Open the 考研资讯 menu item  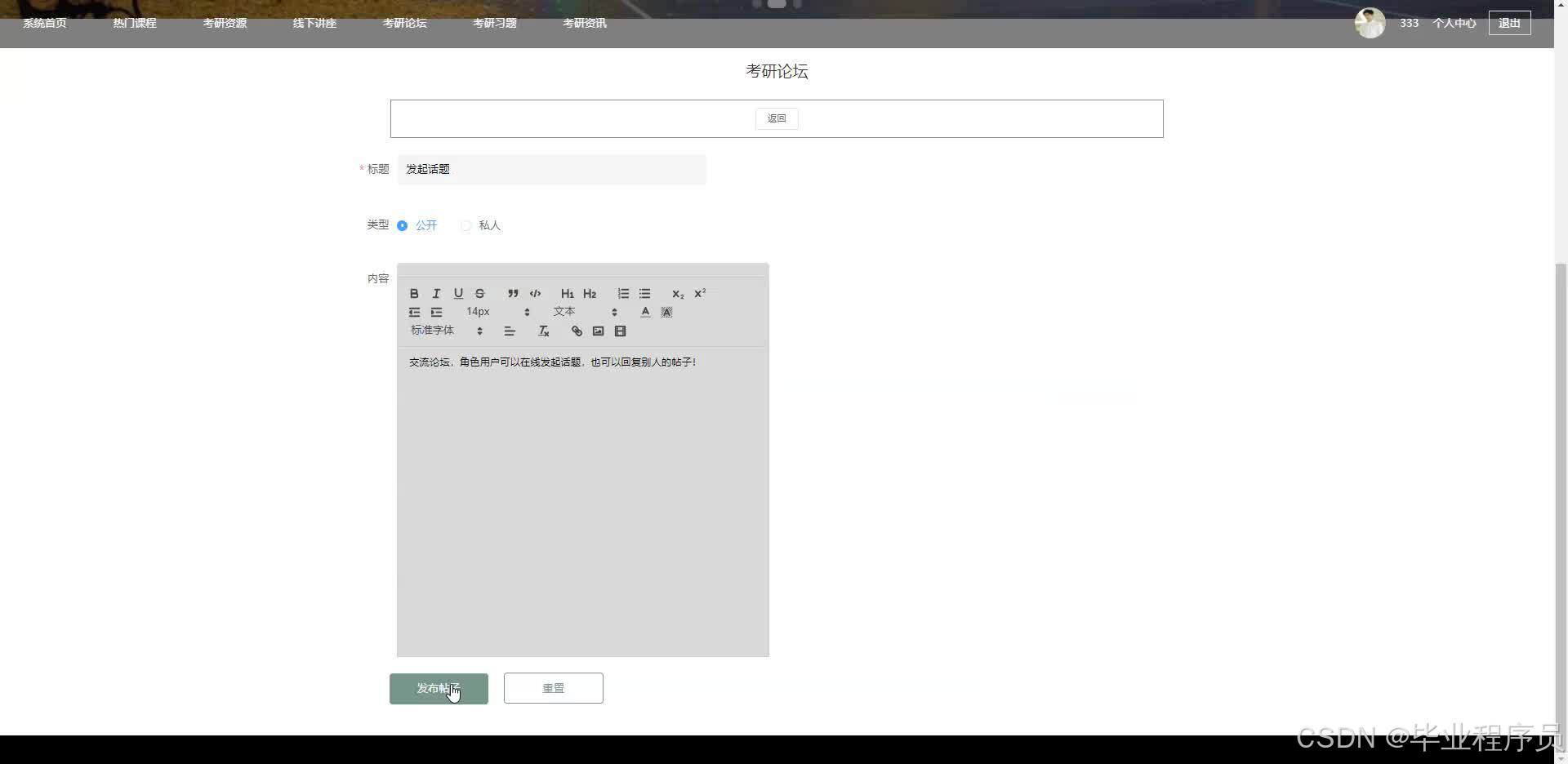click(x=584, y=23)
